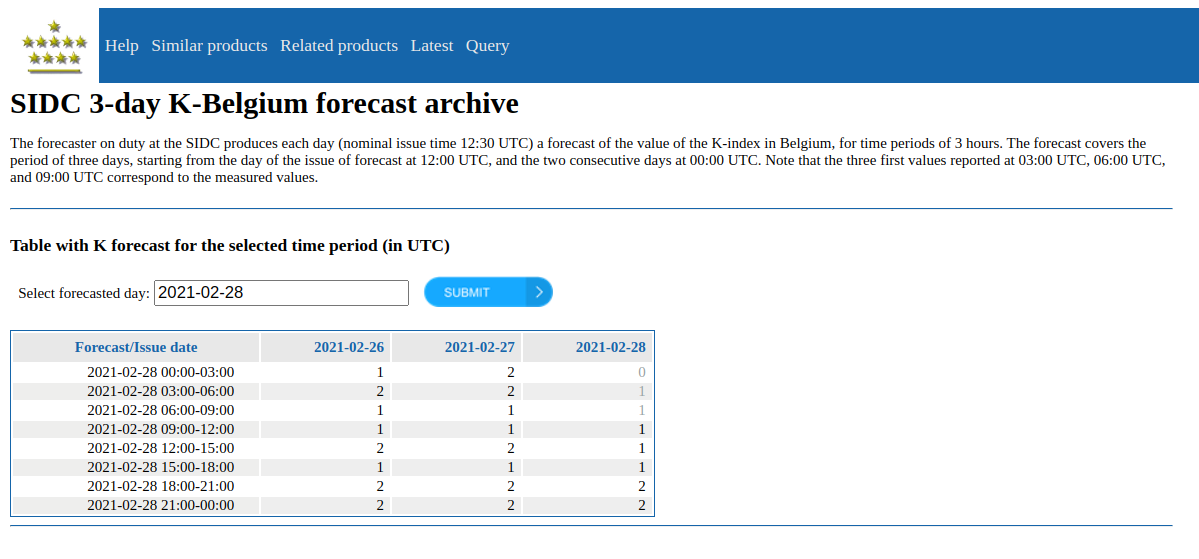This screenshot has height=559, width=1199.
Task: Select the 12:00-15:00 time period row label
Action: 160,448
